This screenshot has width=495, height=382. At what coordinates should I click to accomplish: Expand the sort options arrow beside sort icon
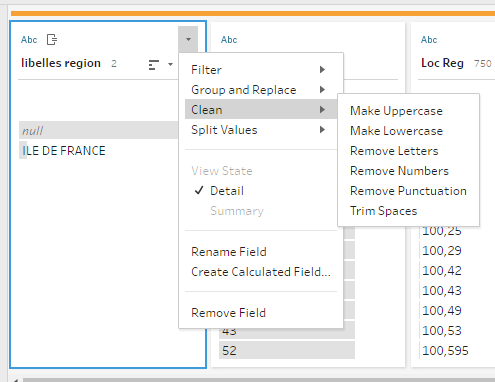coord(170,64)
